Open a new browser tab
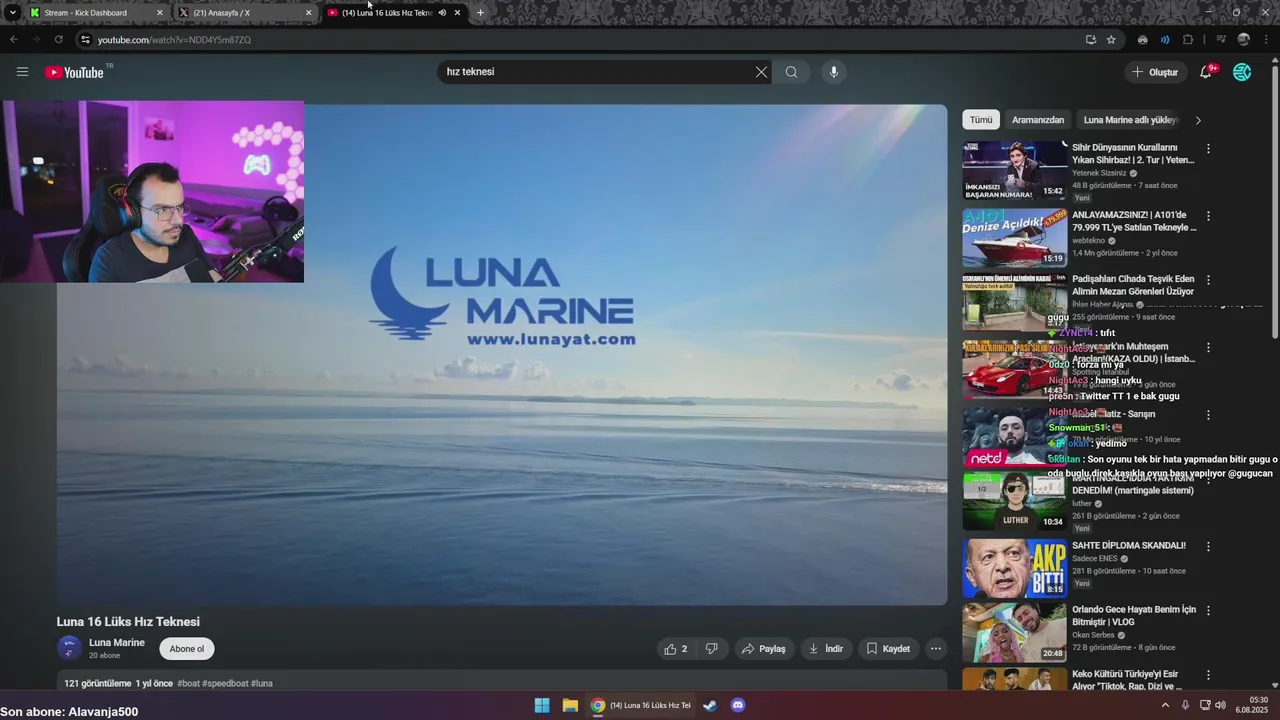Image resolution: width=1280 pixels, height=720 pixels. tap(480, 13)
